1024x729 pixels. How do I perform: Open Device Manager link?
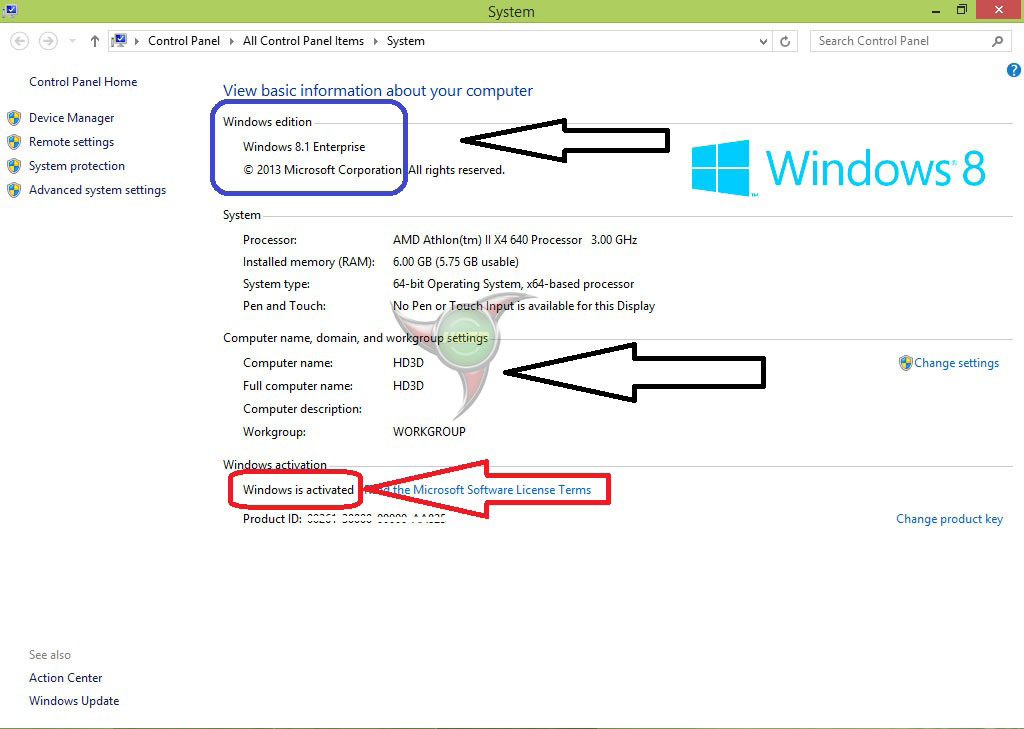71,118
